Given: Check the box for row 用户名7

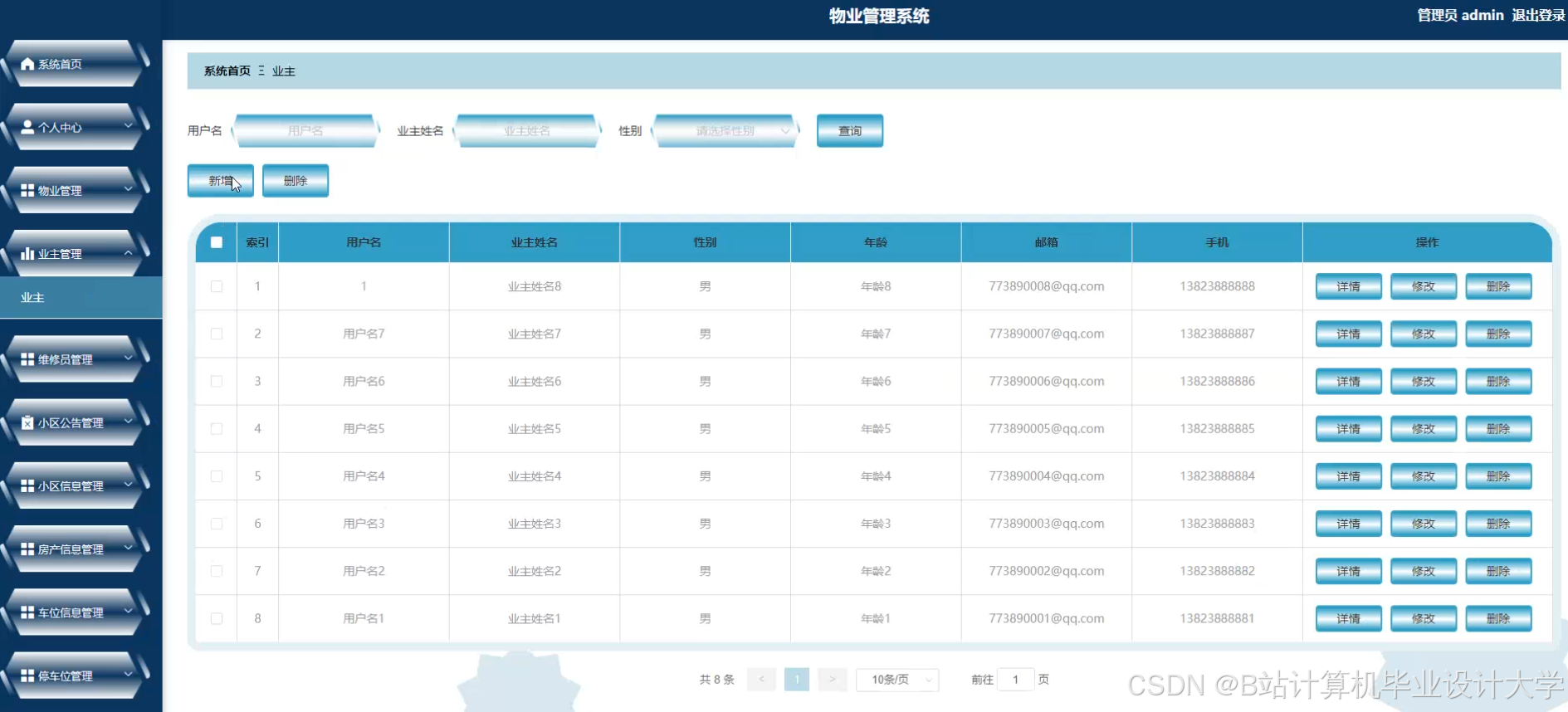Looking at the screenshot, I should click(217, 334).
